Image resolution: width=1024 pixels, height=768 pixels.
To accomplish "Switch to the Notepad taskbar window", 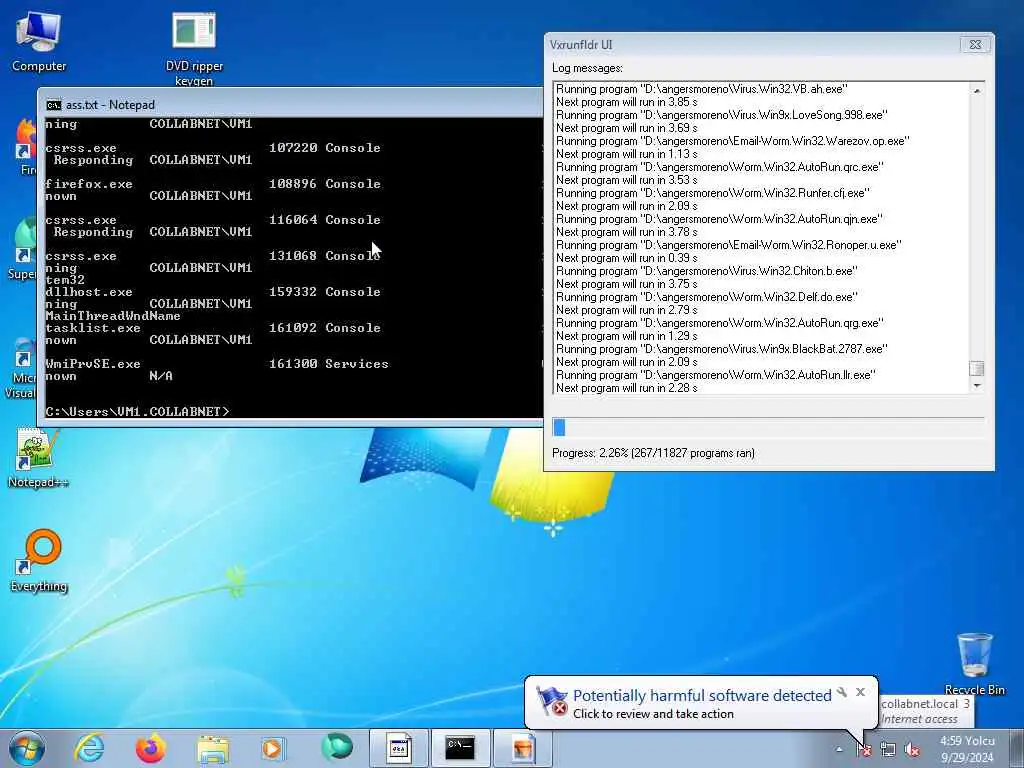I will (398, 748).
